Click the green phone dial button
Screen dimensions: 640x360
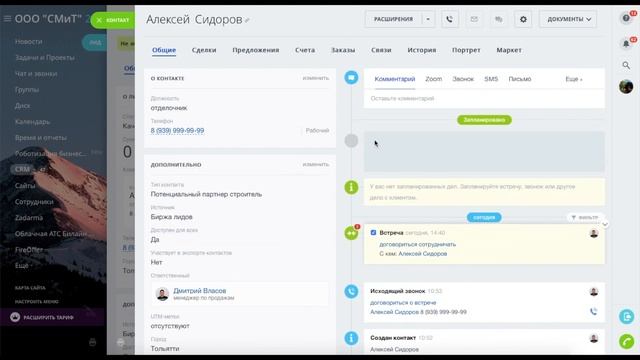pyautogui.click(x=627, y=341)
